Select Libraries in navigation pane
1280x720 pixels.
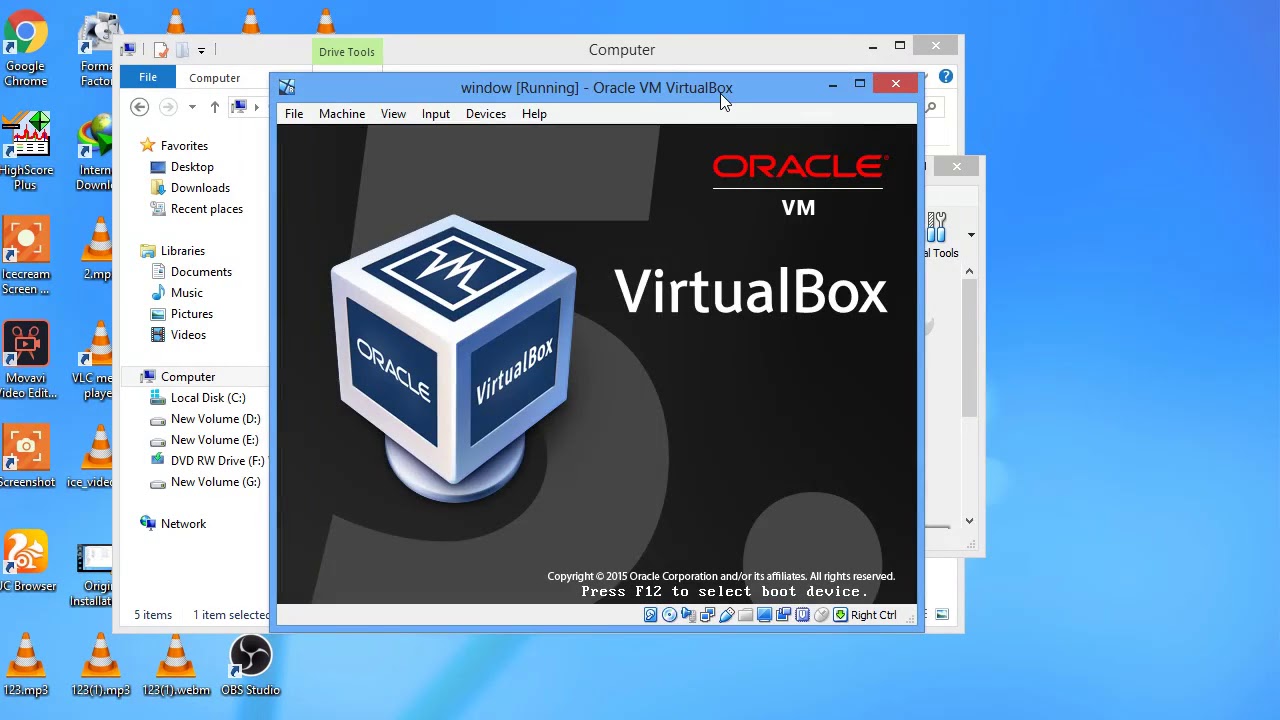183,251
